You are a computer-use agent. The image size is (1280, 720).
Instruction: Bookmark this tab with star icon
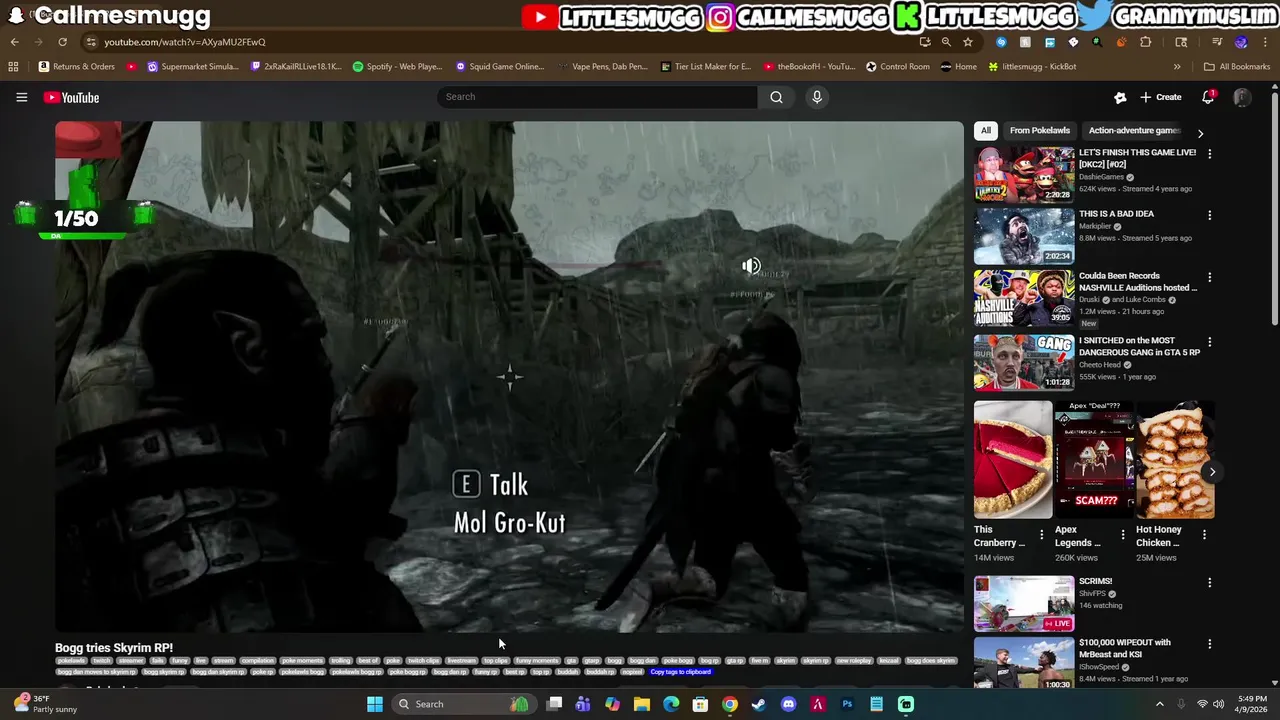tap(967, 42)
